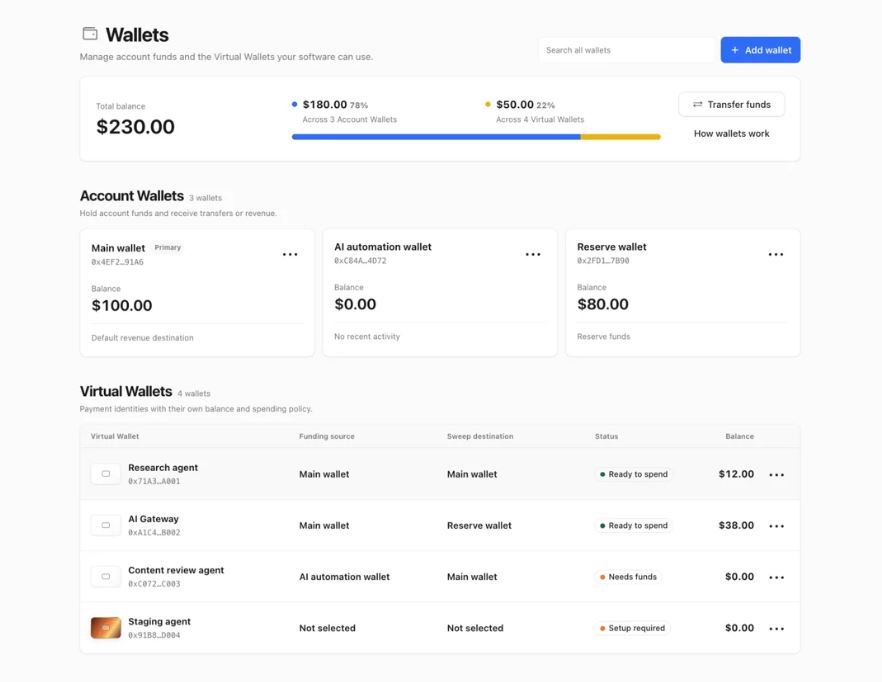Image resolution: width=882 pixels, height=682 pixels.
Task: Select the AI automation wallet card title
Action: [382, 247]
